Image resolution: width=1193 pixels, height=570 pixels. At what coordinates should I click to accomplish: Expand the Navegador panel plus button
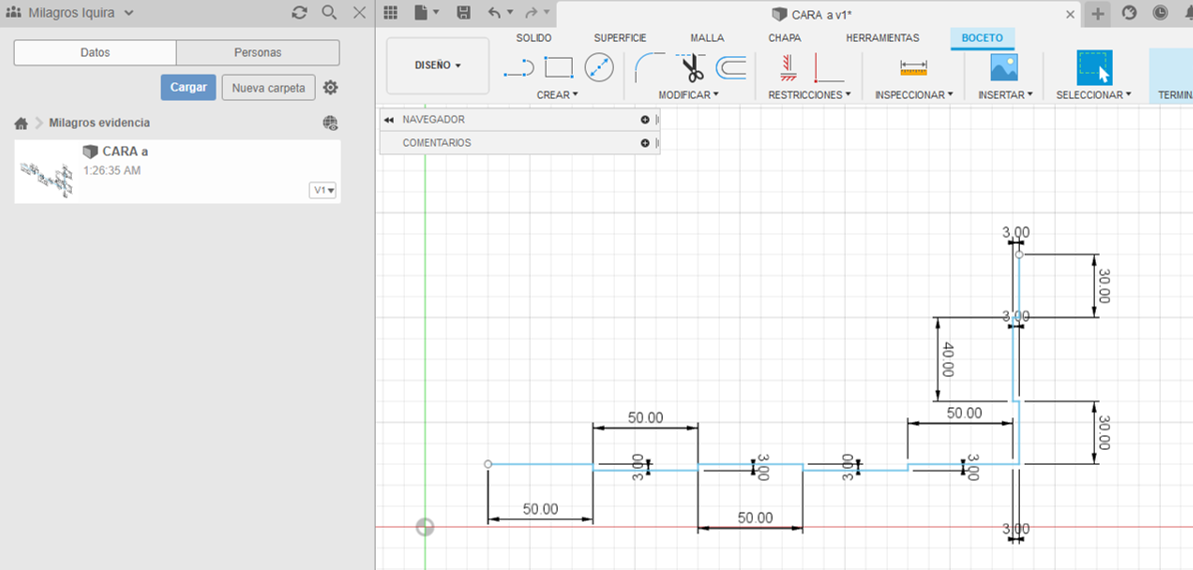pos(645,119)
